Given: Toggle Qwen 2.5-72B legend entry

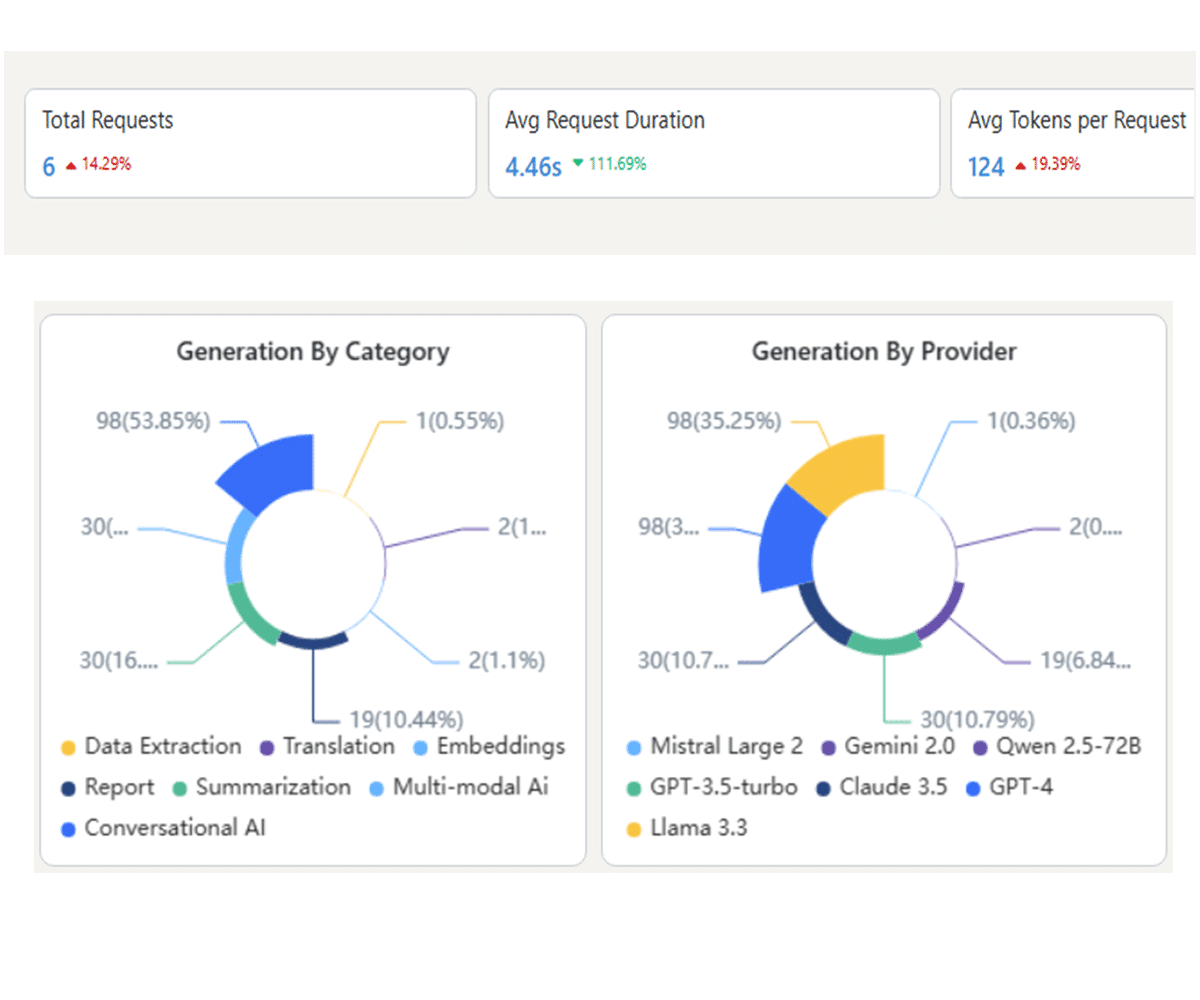Looking at the screenshot, I should (1057, 747).
